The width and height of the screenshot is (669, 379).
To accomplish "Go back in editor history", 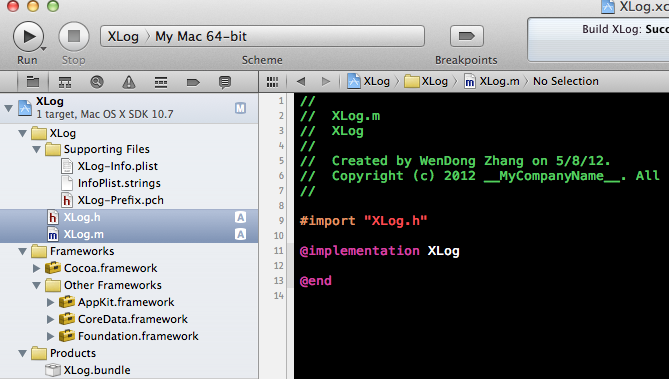I will click(x=301, y=81).
